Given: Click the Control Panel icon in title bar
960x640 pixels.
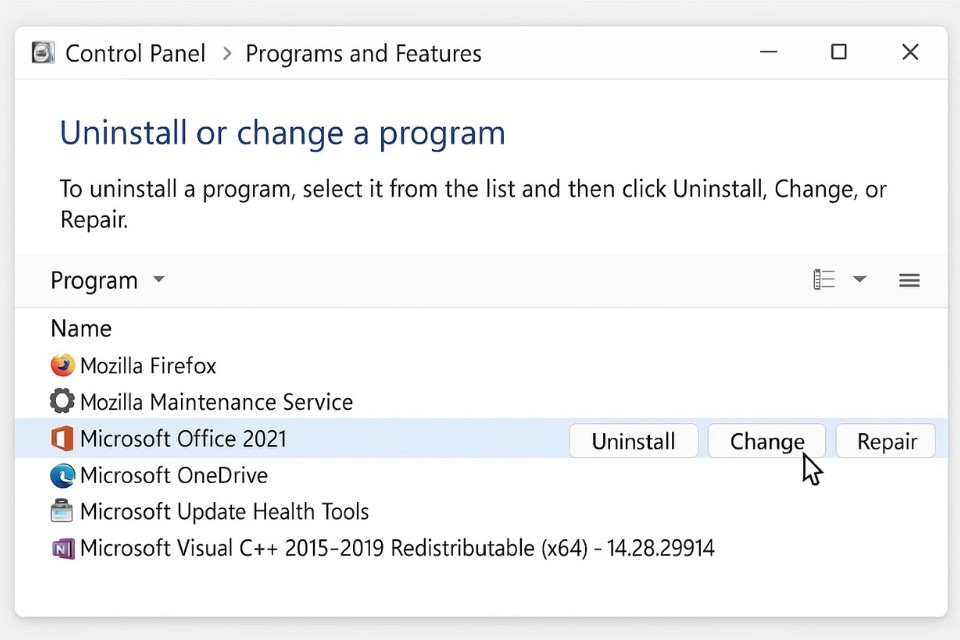Looking at the screenshot, I should (43, 53).
